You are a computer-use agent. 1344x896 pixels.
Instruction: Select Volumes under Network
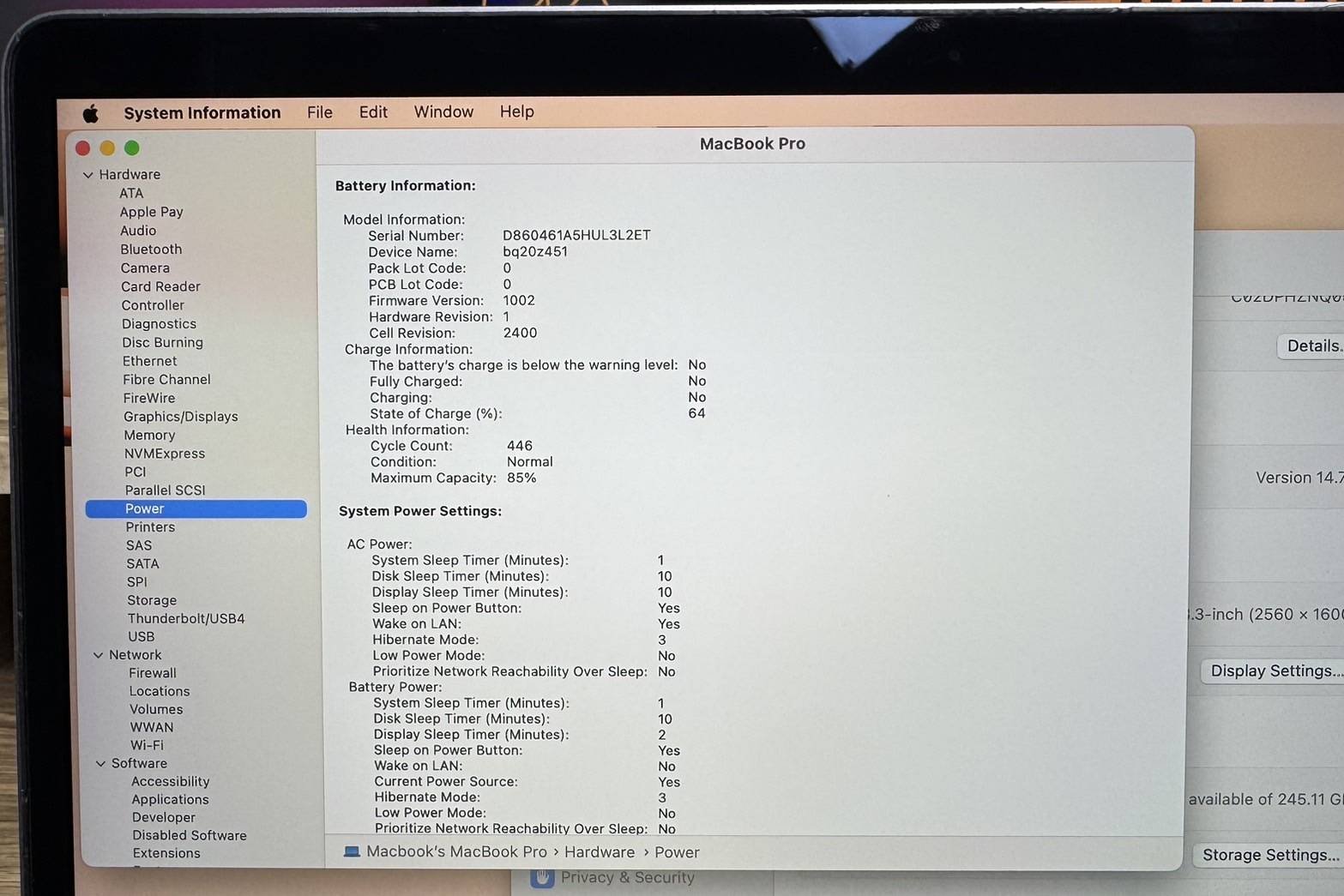click(156, 709)
